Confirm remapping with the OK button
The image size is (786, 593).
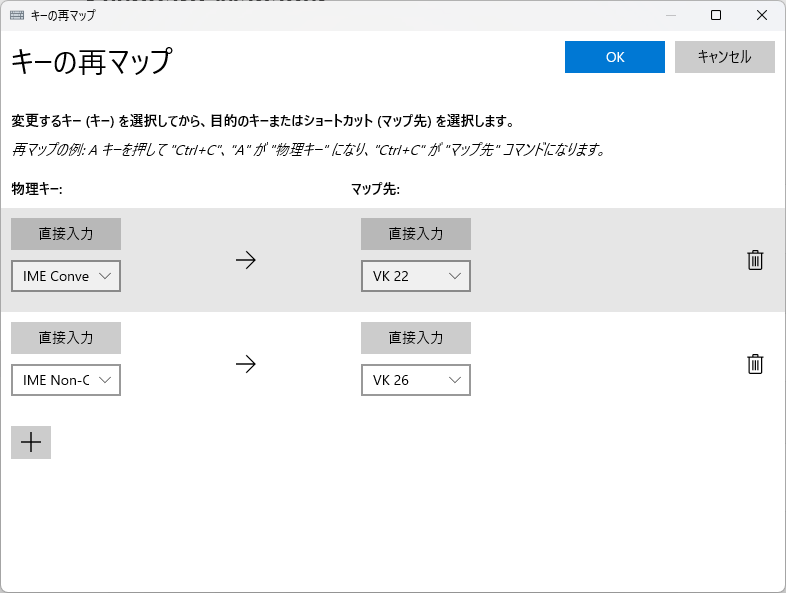(615, 57)
